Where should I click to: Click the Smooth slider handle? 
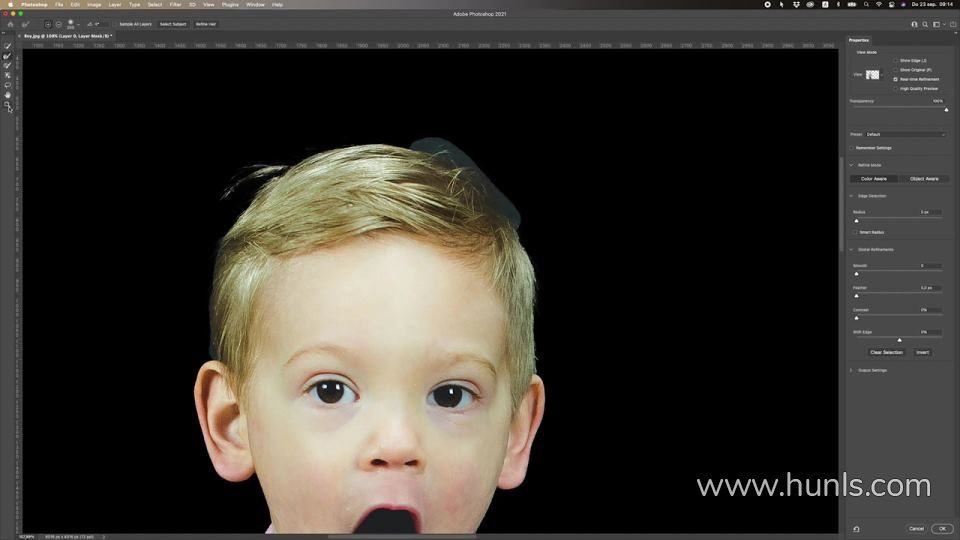pos(857,274)
